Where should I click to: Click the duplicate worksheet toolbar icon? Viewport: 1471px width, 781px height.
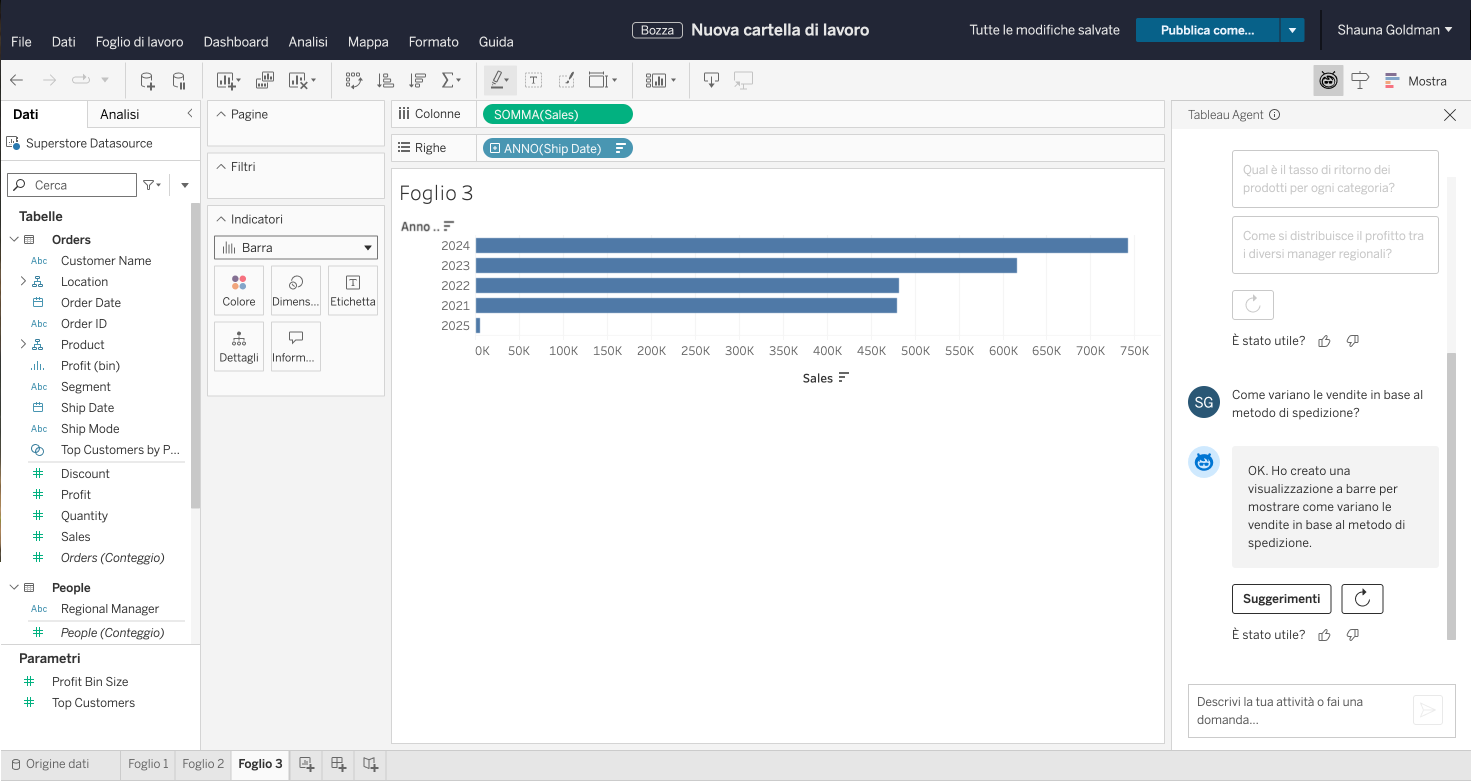point(265,81)
